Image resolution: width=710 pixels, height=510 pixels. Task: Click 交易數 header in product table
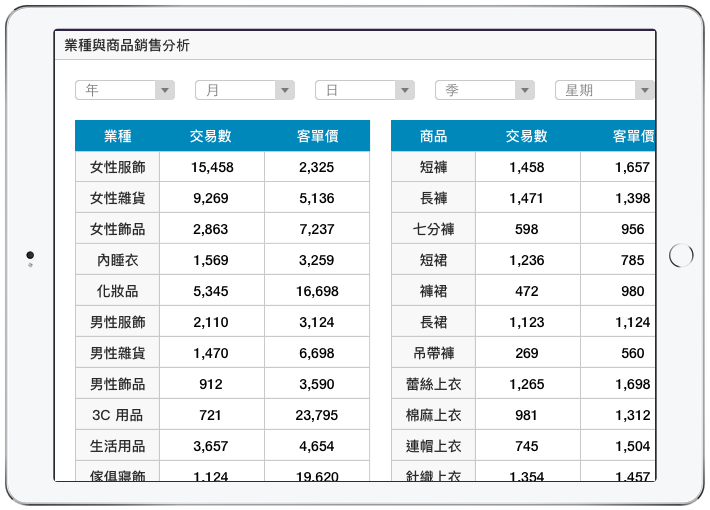click(x=527, y=136)
